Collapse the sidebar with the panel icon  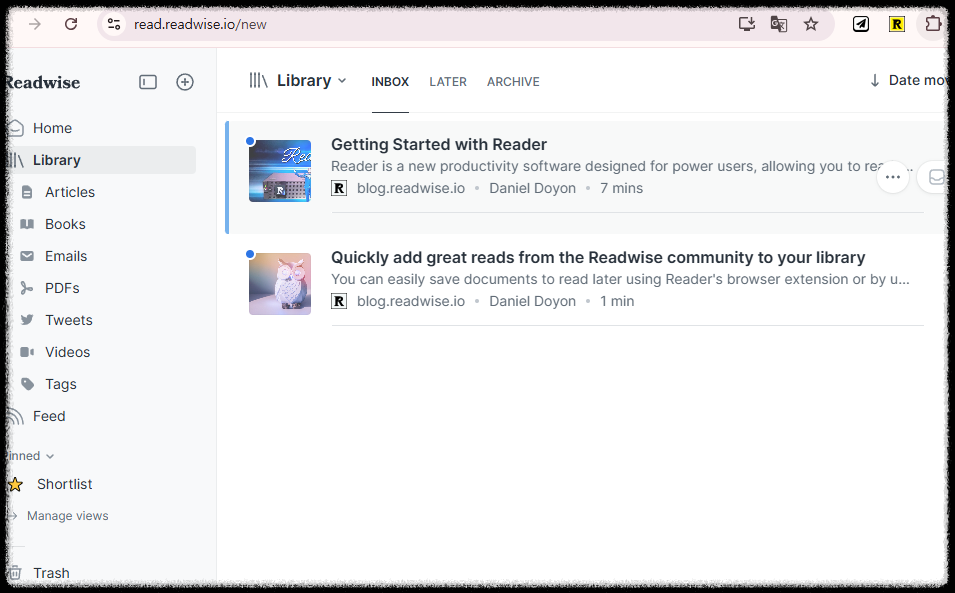148,82
